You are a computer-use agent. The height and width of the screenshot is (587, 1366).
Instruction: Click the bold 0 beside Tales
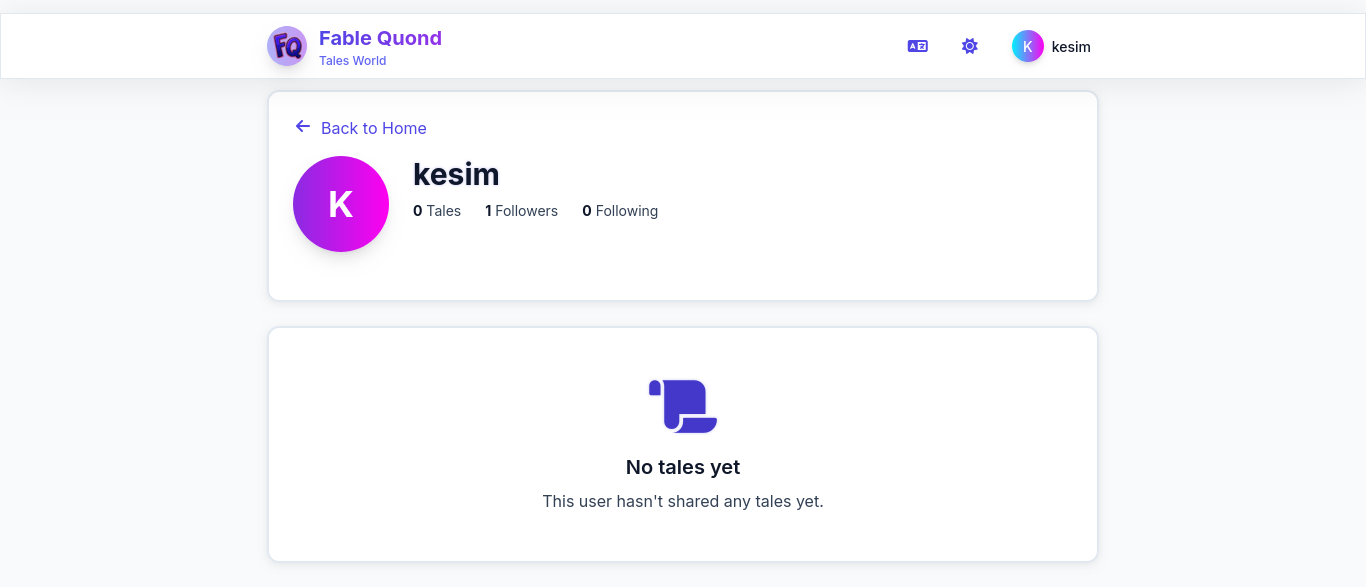[418, 211]
